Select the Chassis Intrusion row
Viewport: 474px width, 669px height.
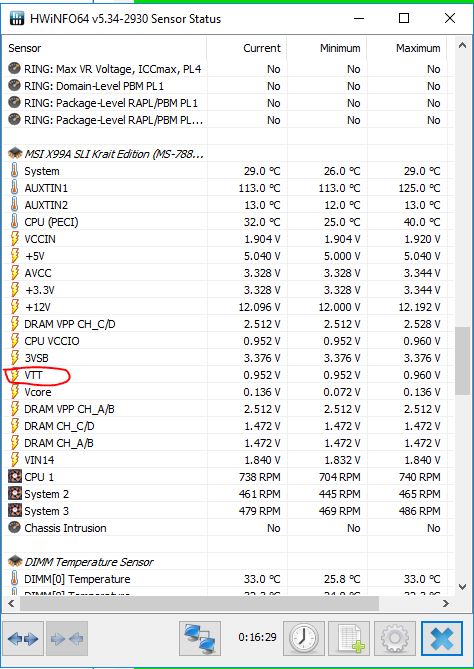click(225, 528)
